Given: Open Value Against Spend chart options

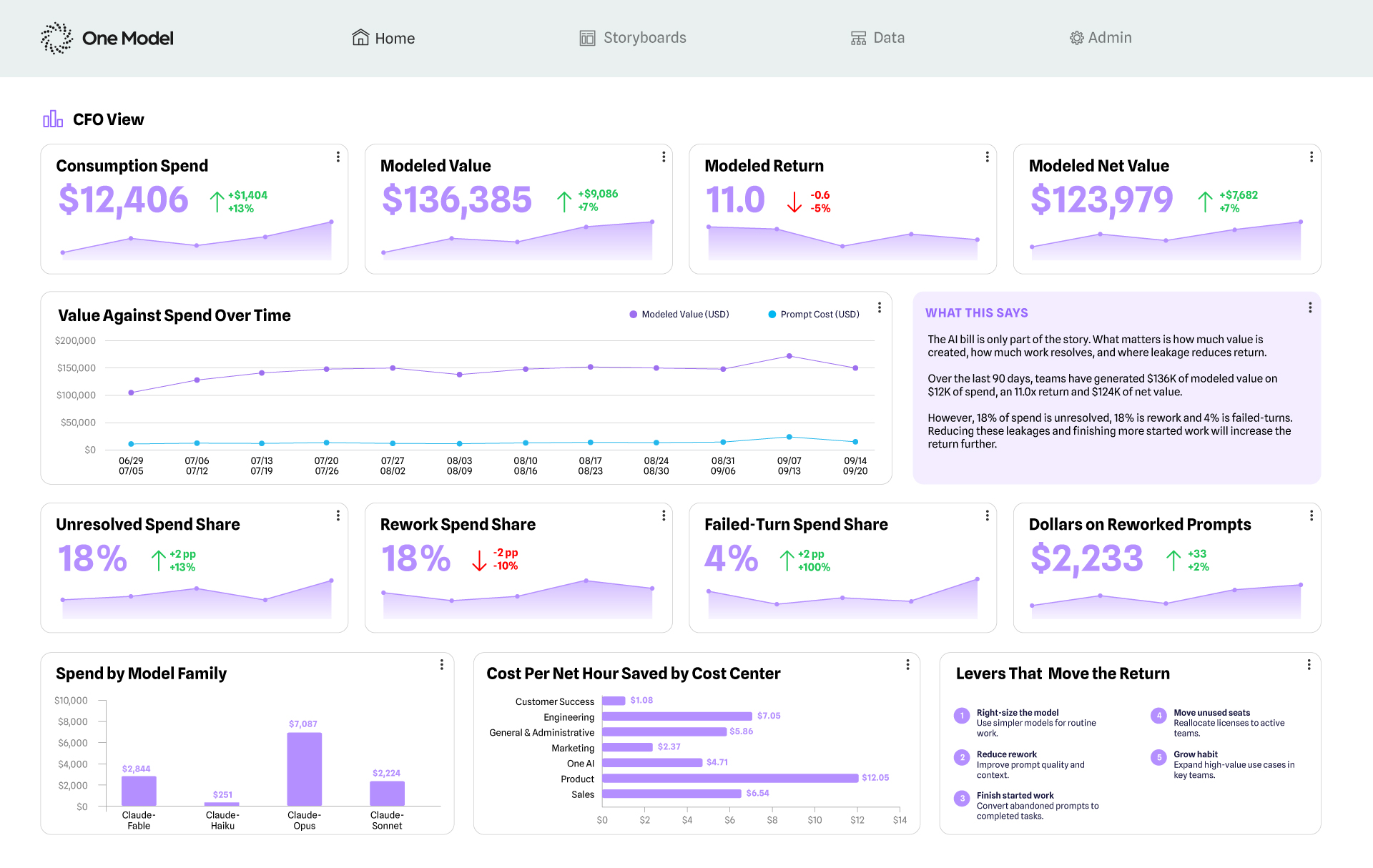Looking at the screenshot, I should click(880, 307).
